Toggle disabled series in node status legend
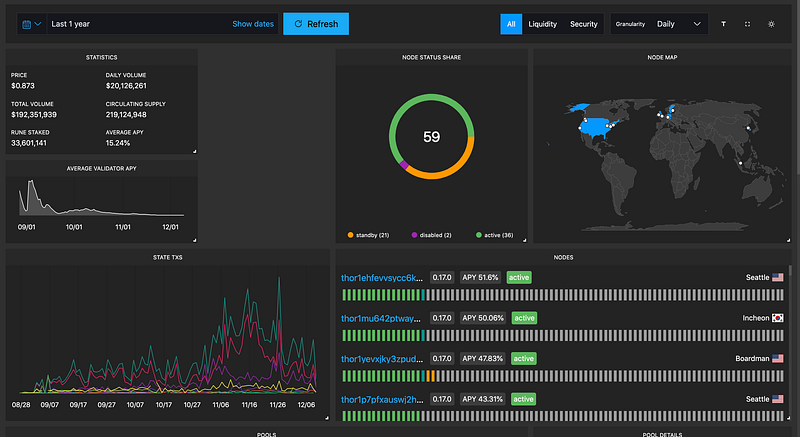The width and height of the screenshot is (800, 437). 432,234
